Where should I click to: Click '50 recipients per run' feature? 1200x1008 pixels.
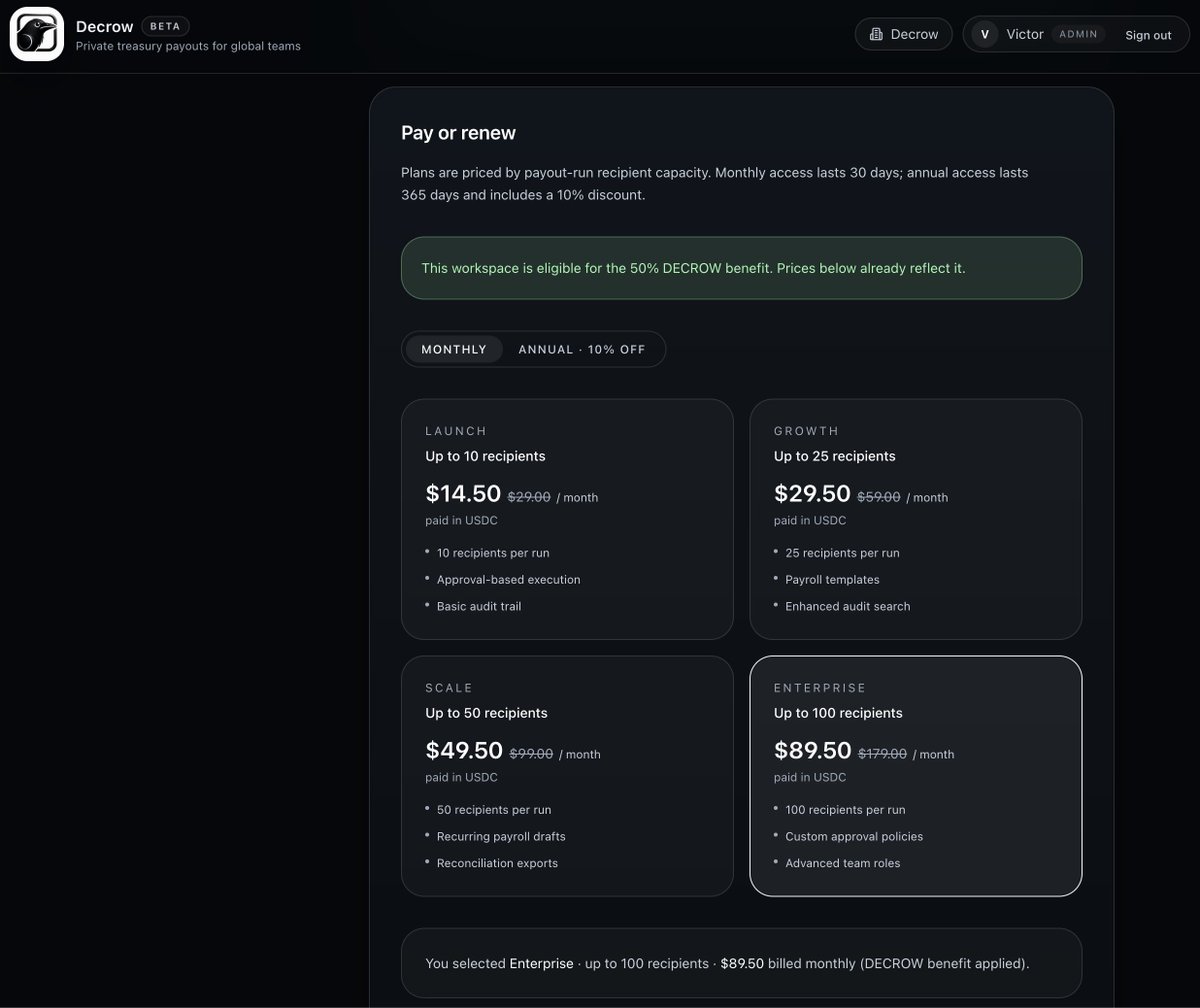pos(494,809)
